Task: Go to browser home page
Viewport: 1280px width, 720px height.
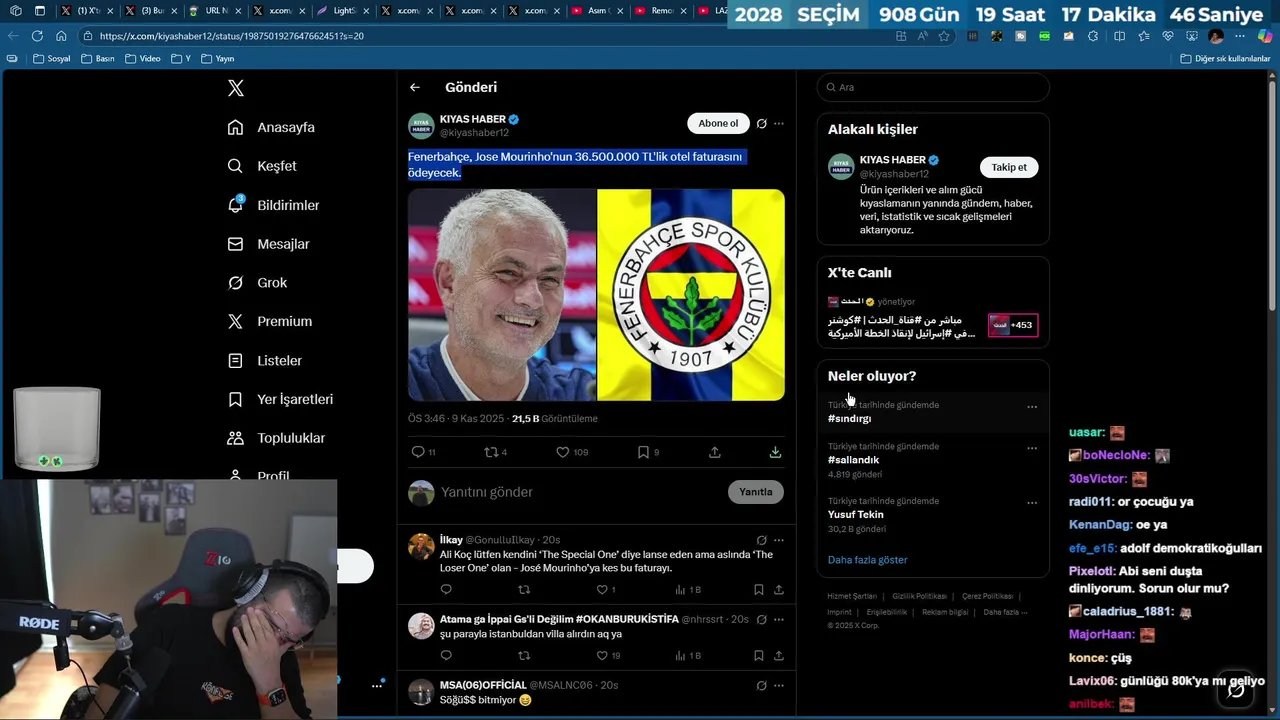Action: coord(61,36)
